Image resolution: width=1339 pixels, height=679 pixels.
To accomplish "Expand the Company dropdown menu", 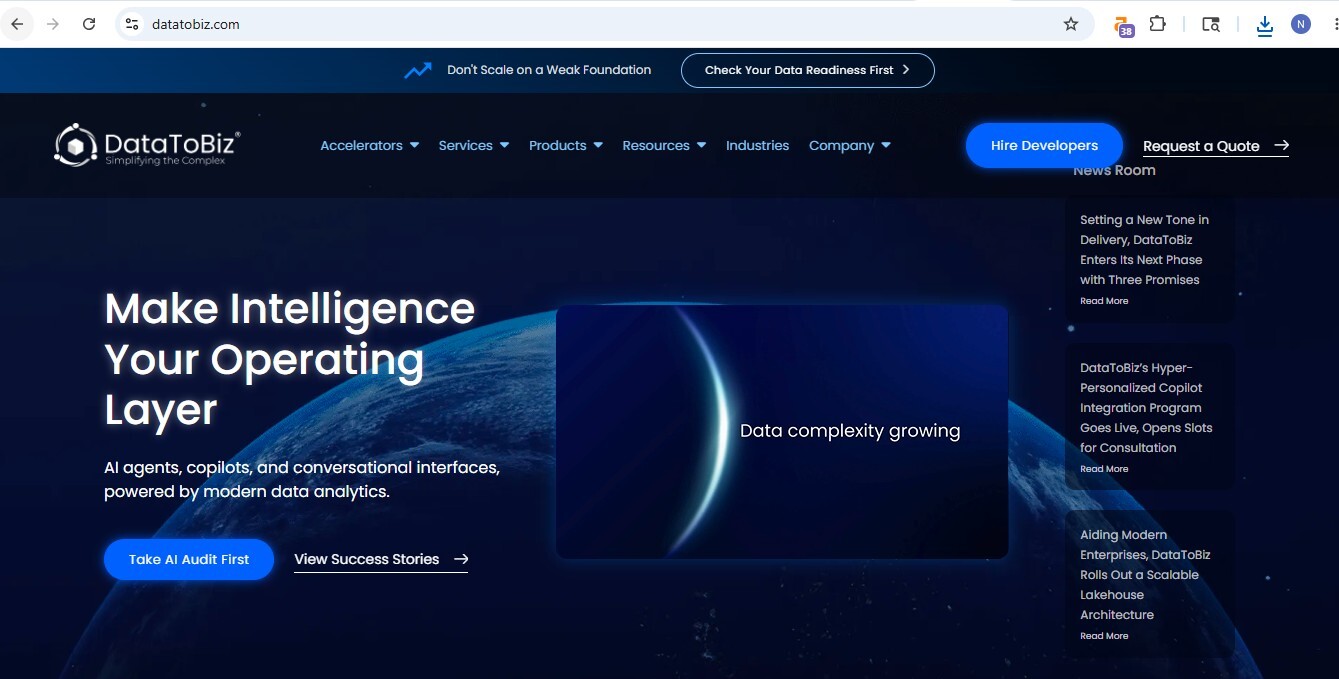I will [x=850, y=146].
